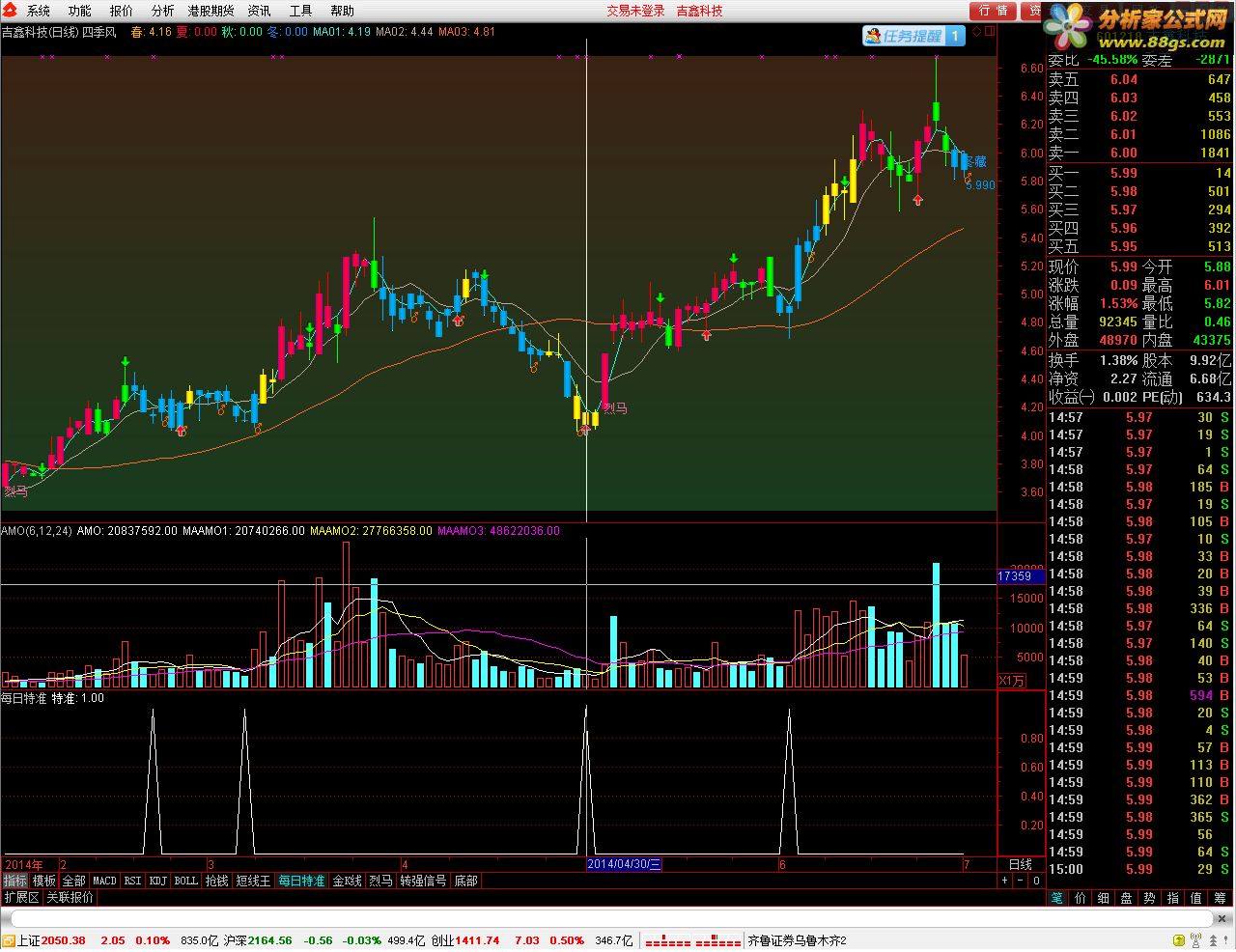Switch to the BOLL indicator tab

[x=186, y=881]
